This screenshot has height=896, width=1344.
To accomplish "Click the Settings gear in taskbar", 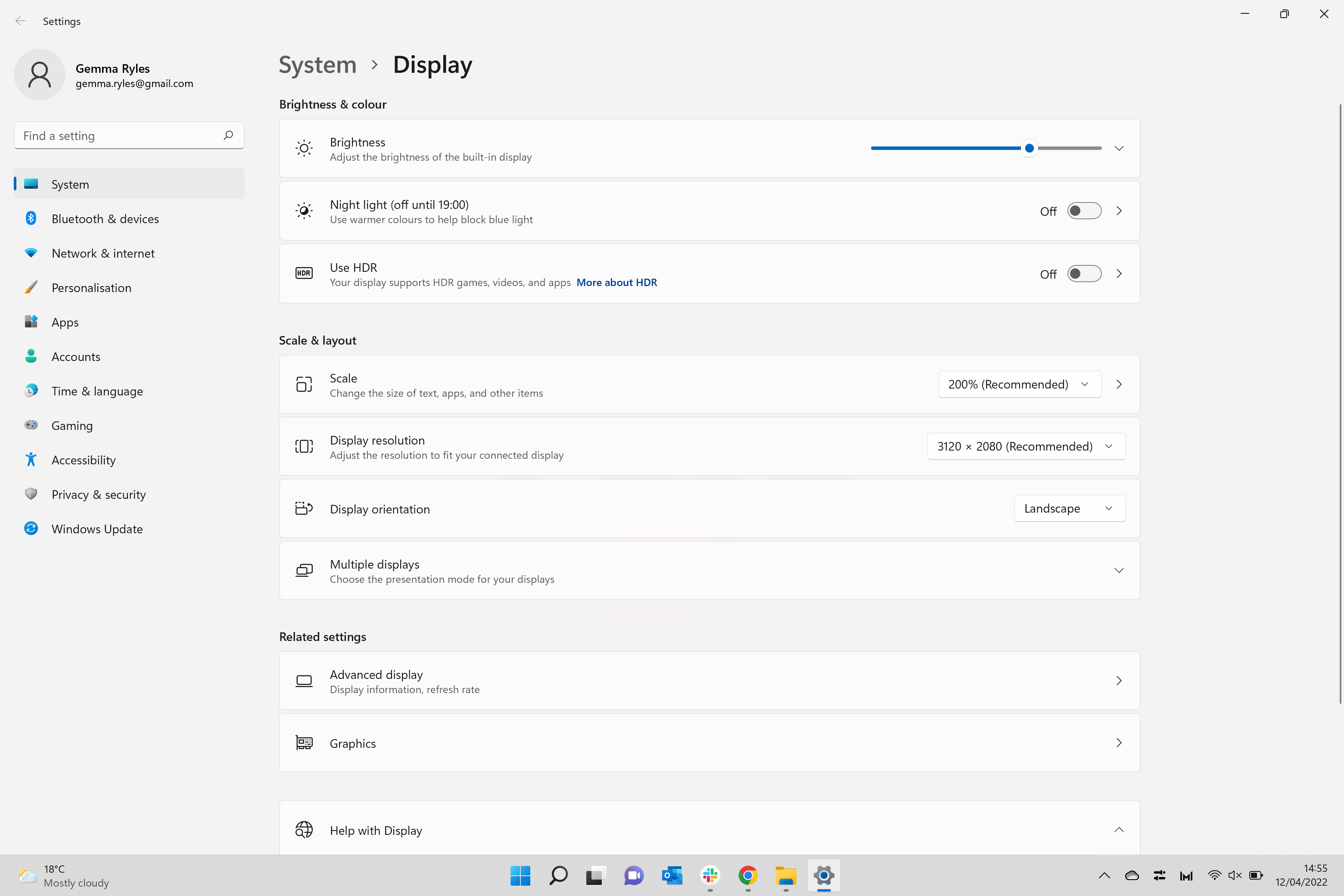I will pos(824,875).
